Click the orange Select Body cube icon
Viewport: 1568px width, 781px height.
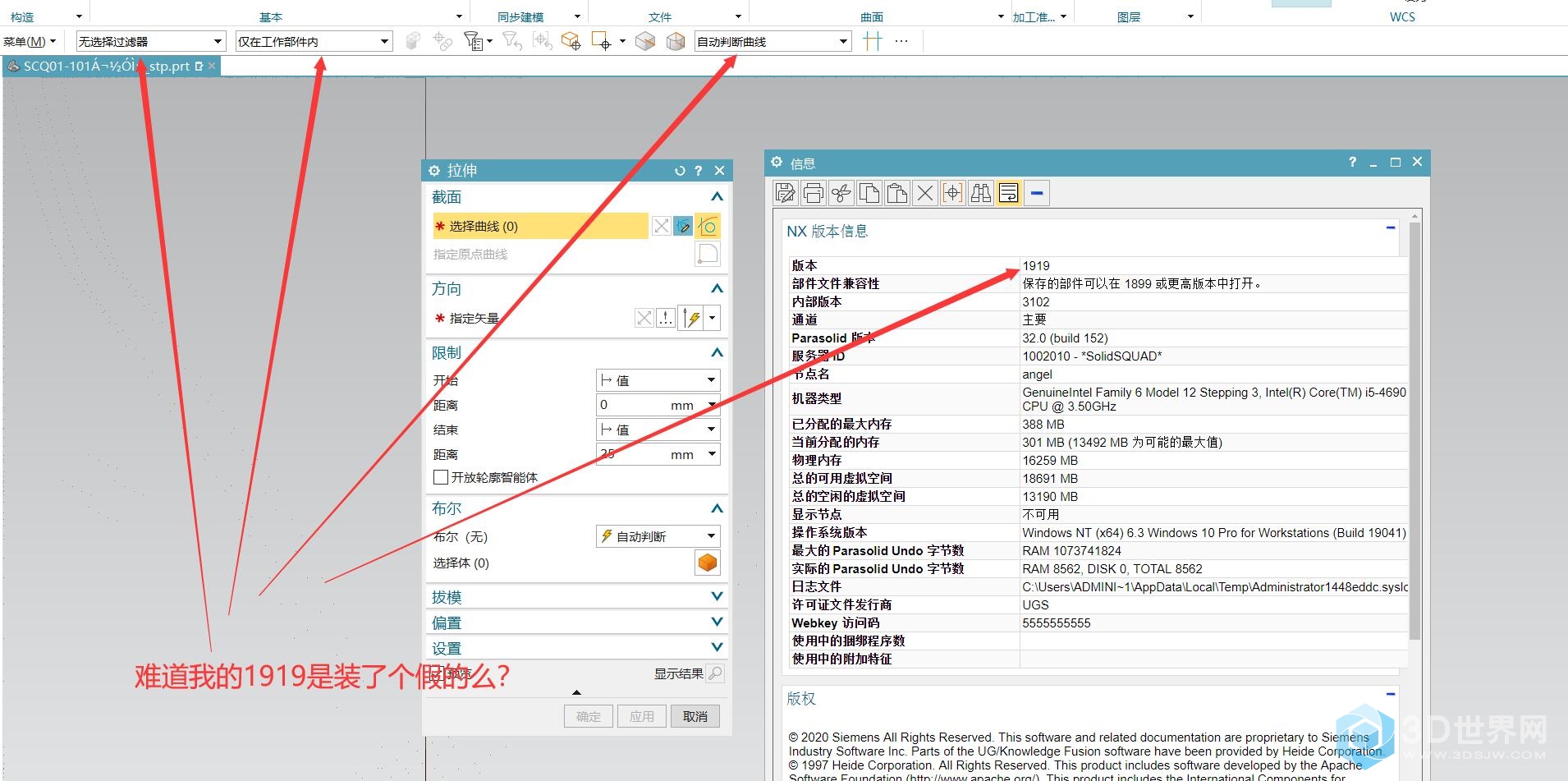708,563
